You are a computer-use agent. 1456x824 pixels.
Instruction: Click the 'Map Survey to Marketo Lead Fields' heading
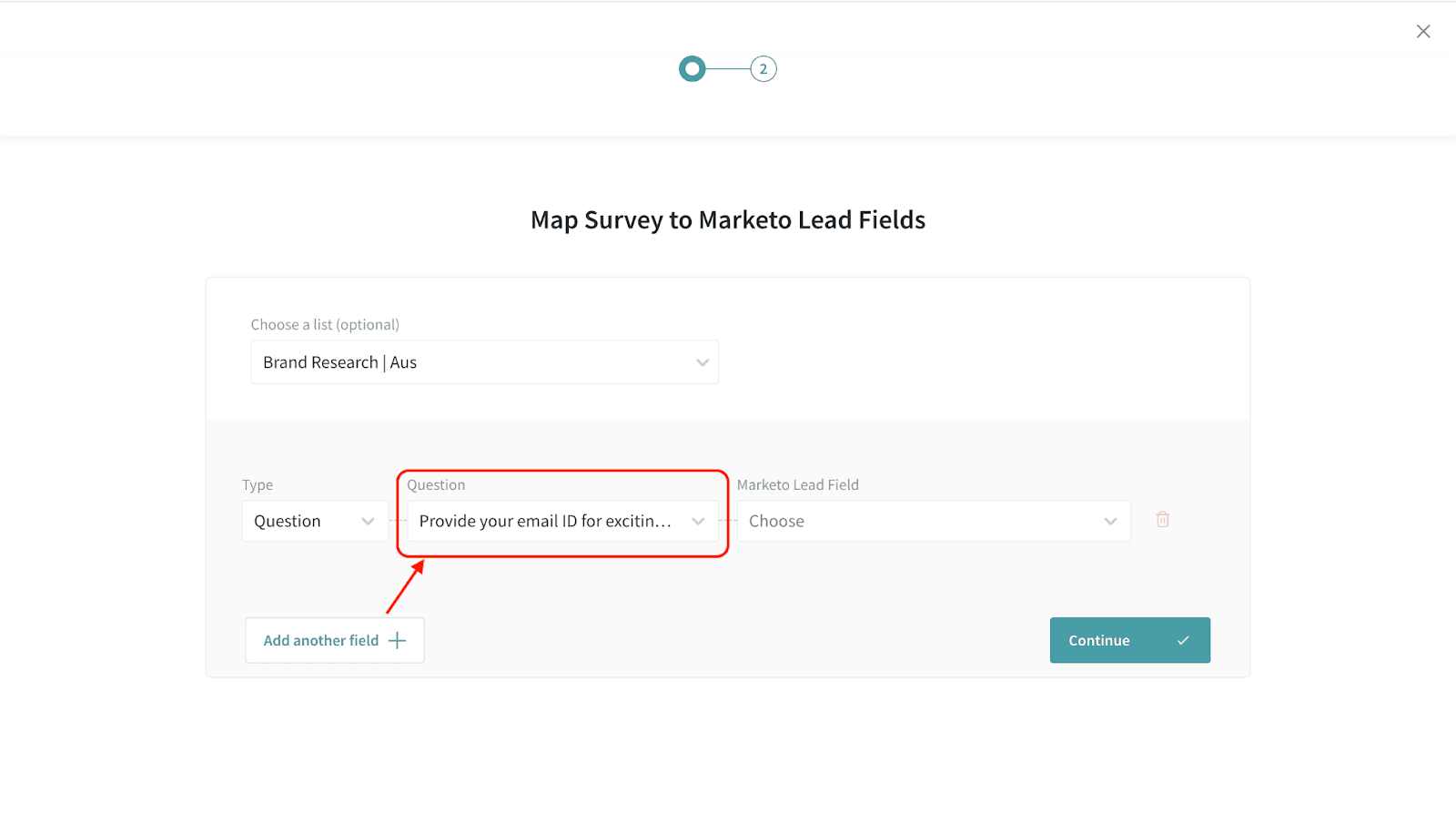coord(728,220)
